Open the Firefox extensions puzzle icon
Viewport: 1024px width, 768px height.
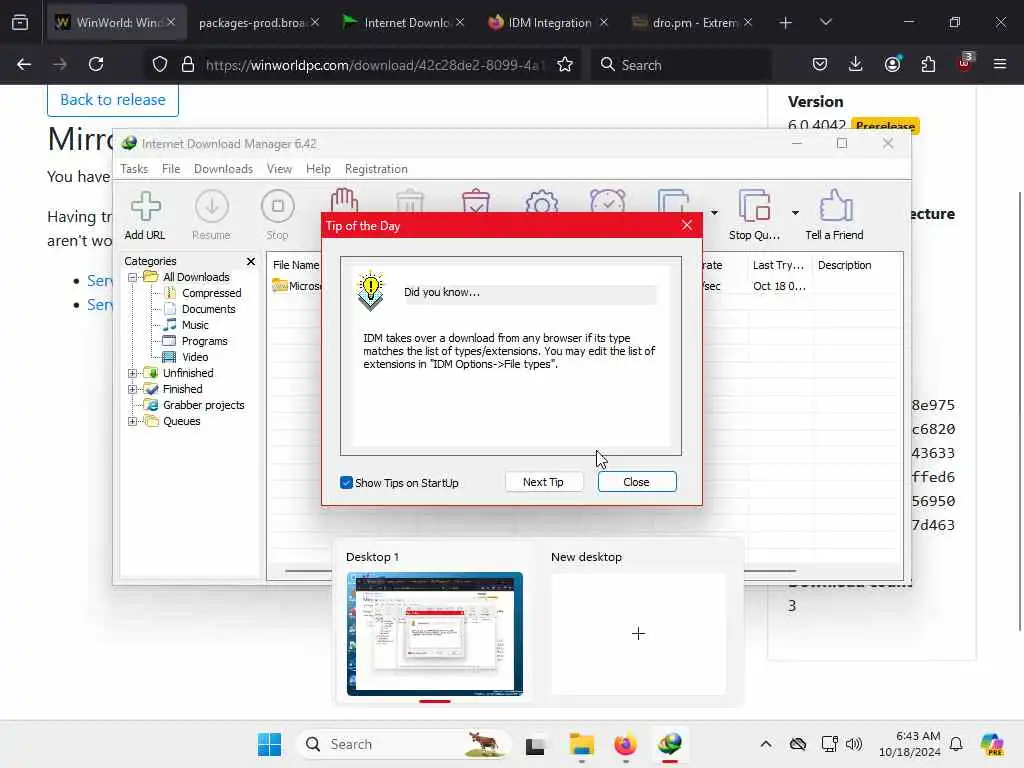(x=928, y=65)
